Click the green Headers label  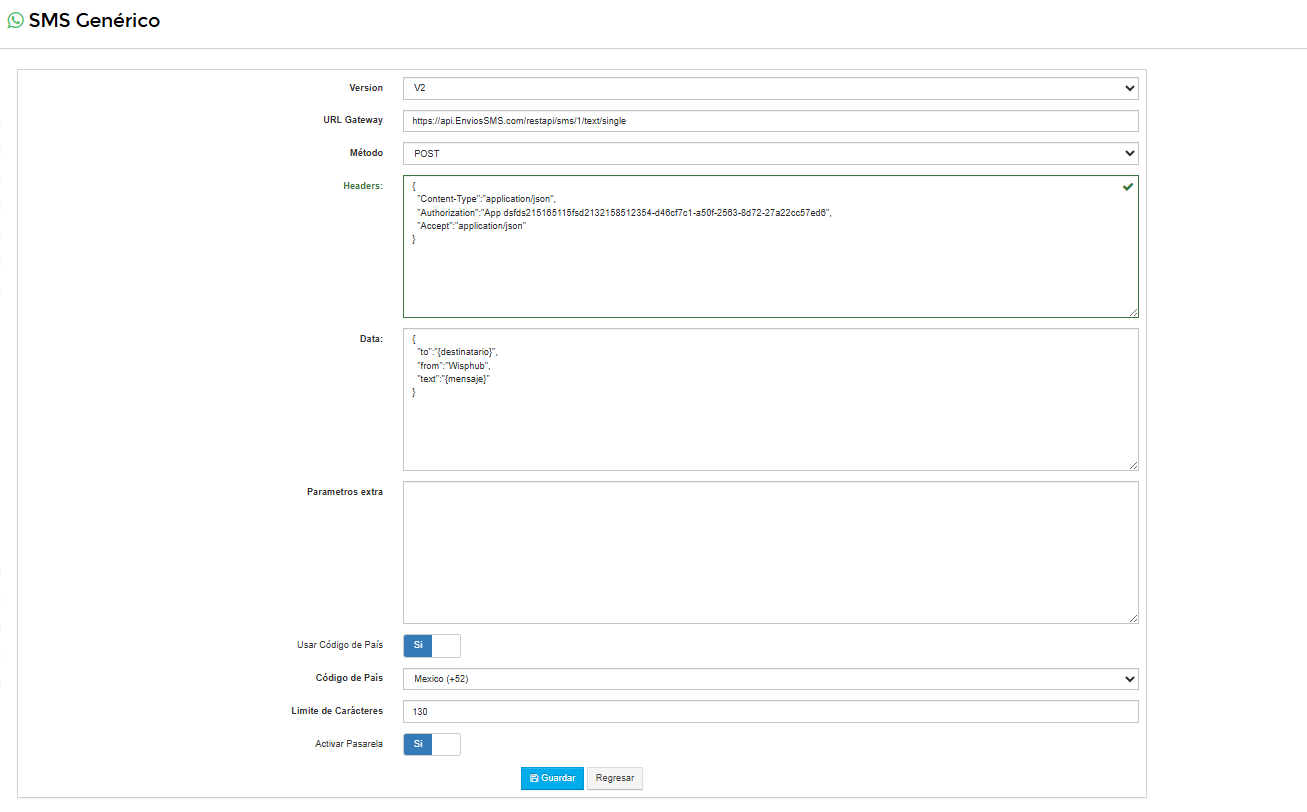coord(362,186)
